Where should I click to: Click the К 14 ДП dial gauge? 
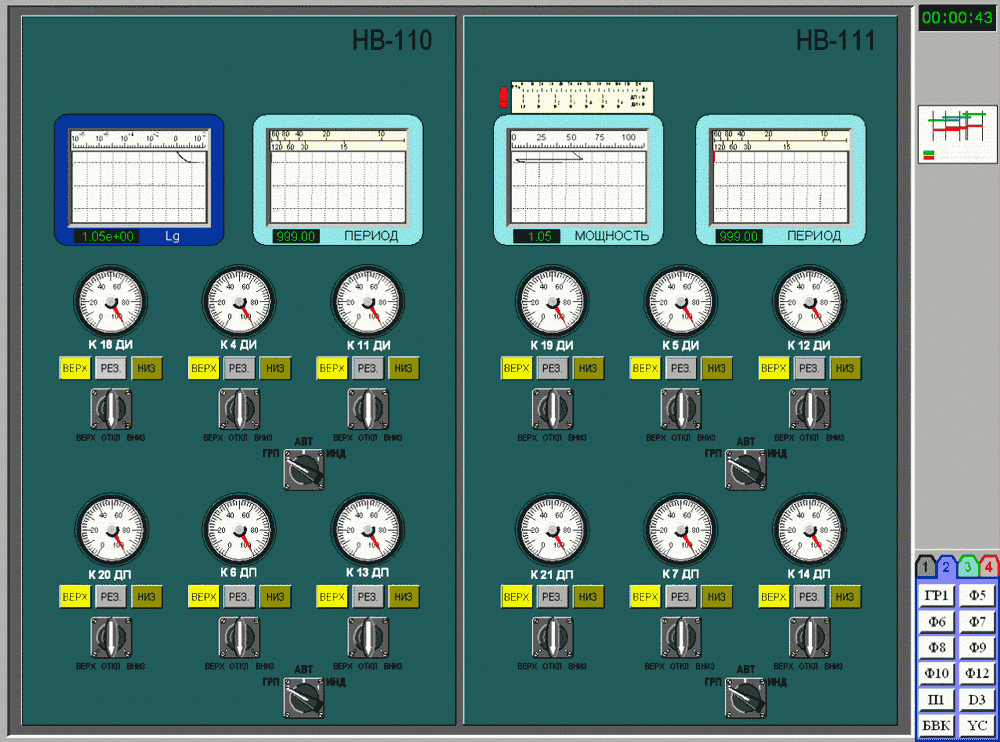(809, 530)
